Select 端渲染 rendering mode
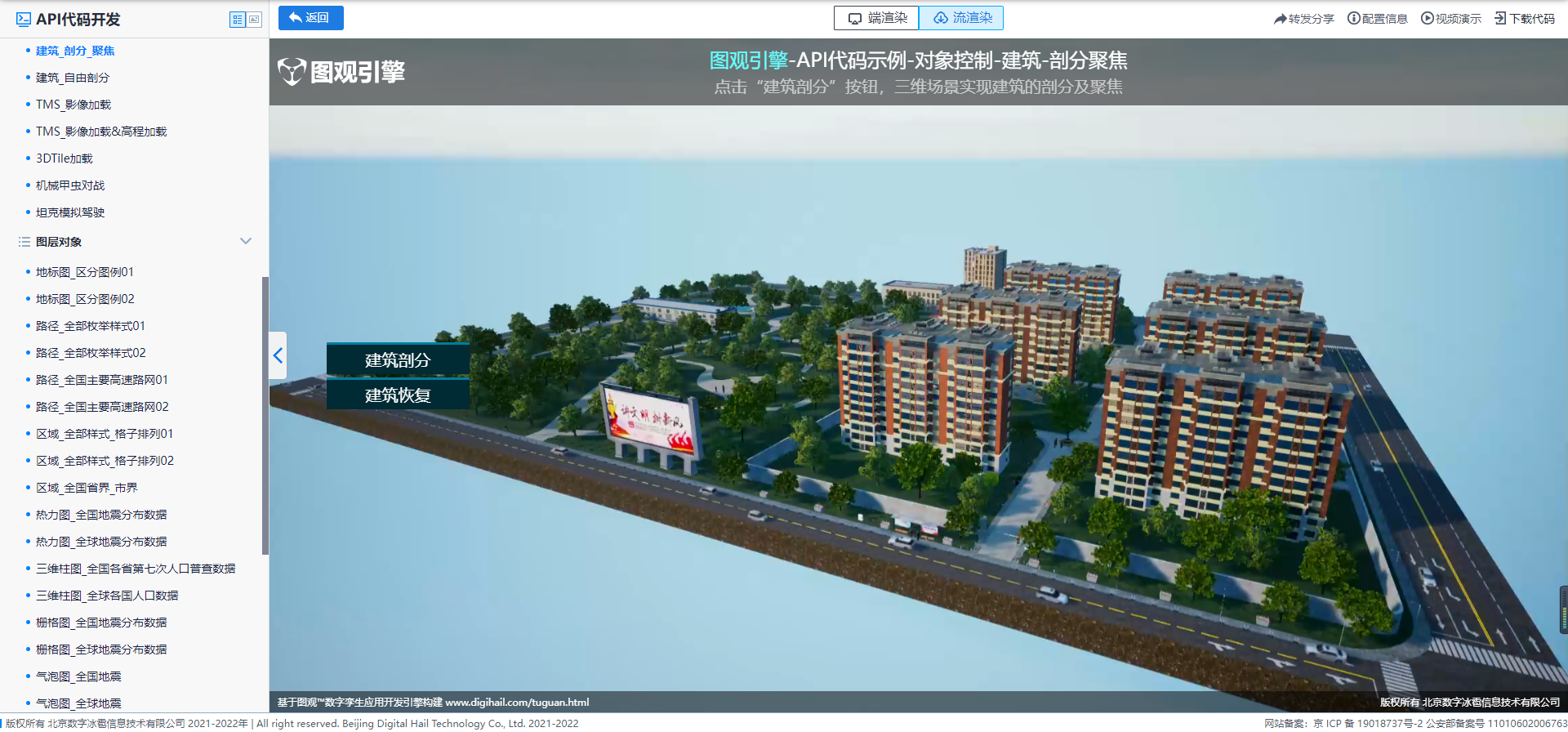 click(876, 18)
